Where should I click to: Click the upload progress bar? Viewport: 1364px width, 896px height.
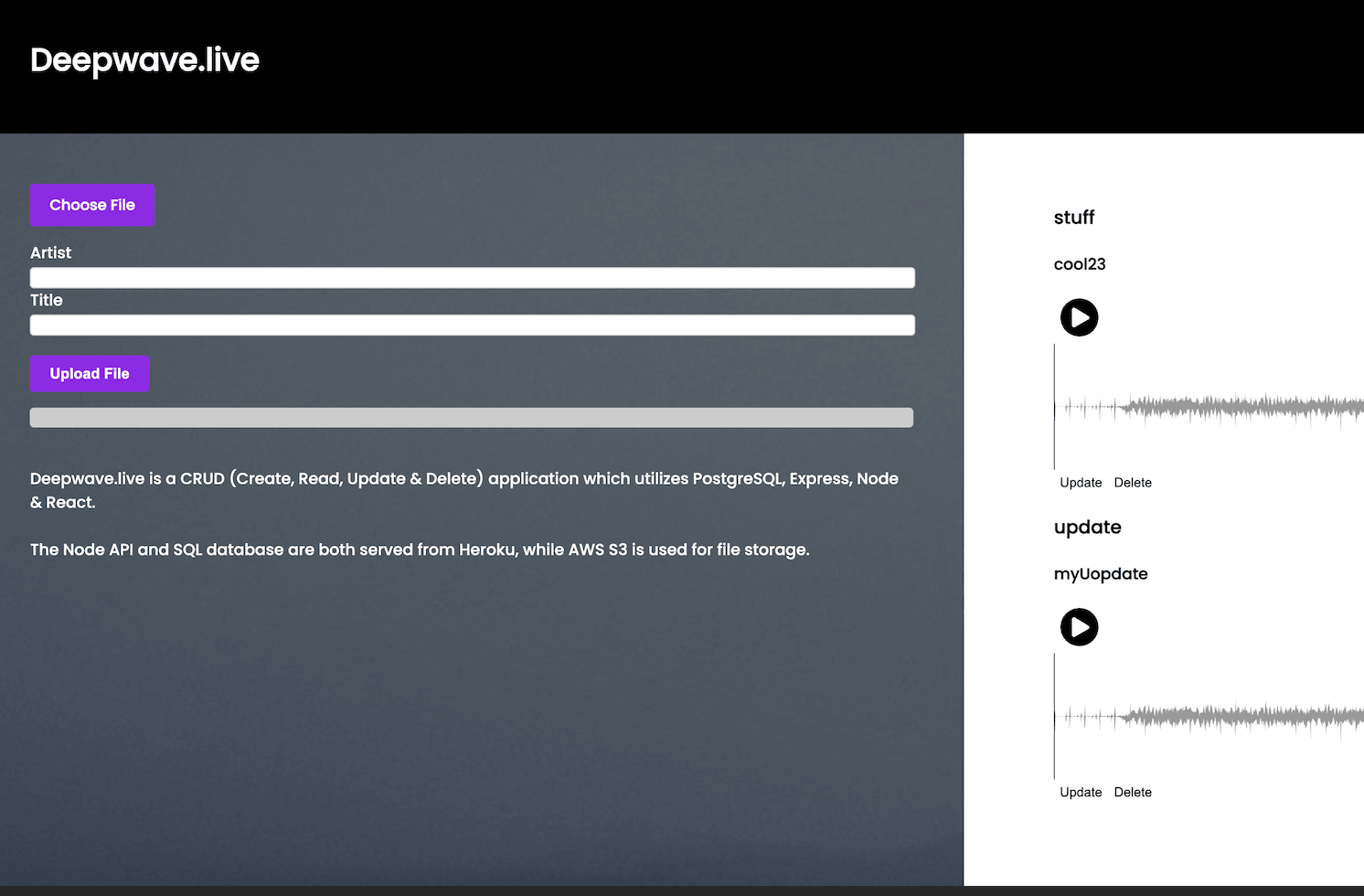pos(472,418)
